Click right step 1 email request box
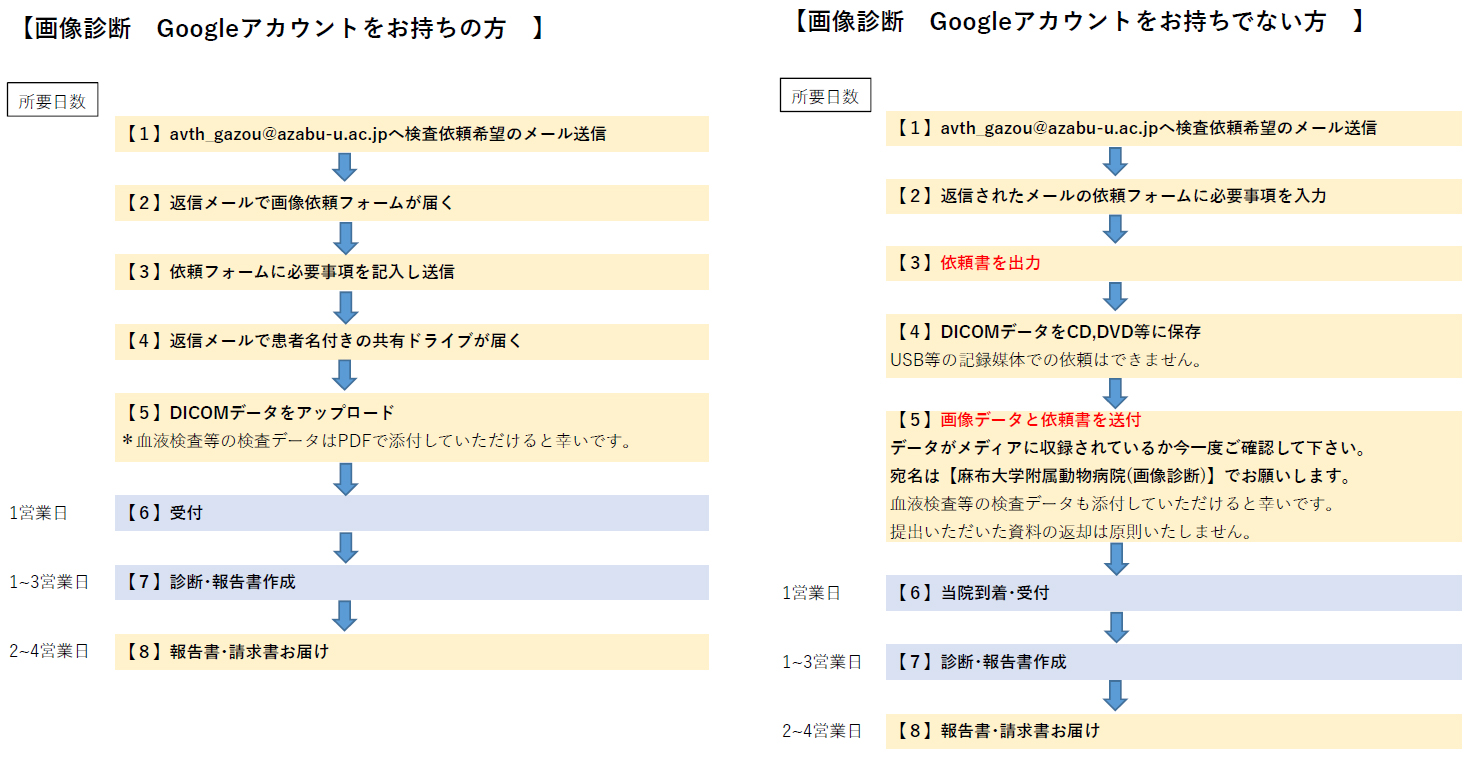 [1174, 128]
